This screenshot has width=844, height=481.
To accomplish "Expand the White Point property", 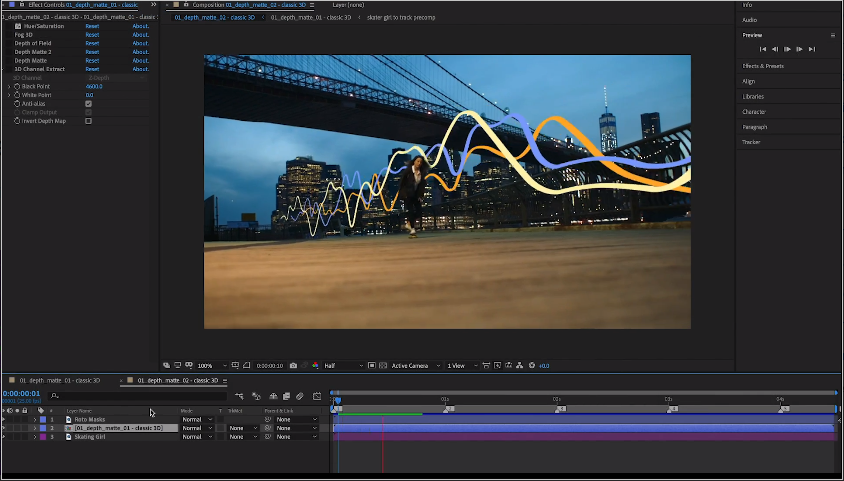I will (9, 95).
